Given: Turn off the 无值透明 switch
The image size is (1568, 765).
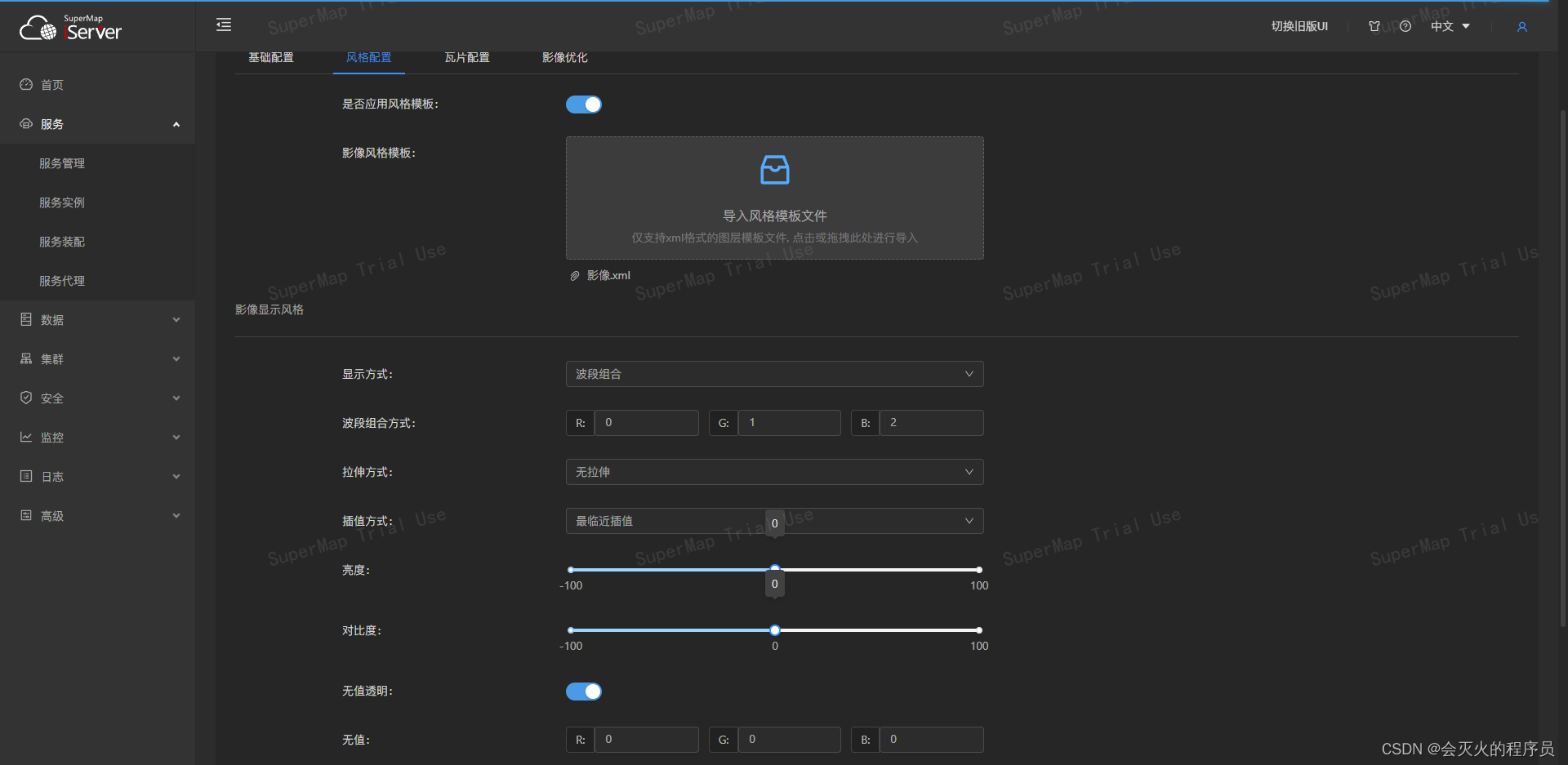Looking at the screenshot, I should coord(583,691).
